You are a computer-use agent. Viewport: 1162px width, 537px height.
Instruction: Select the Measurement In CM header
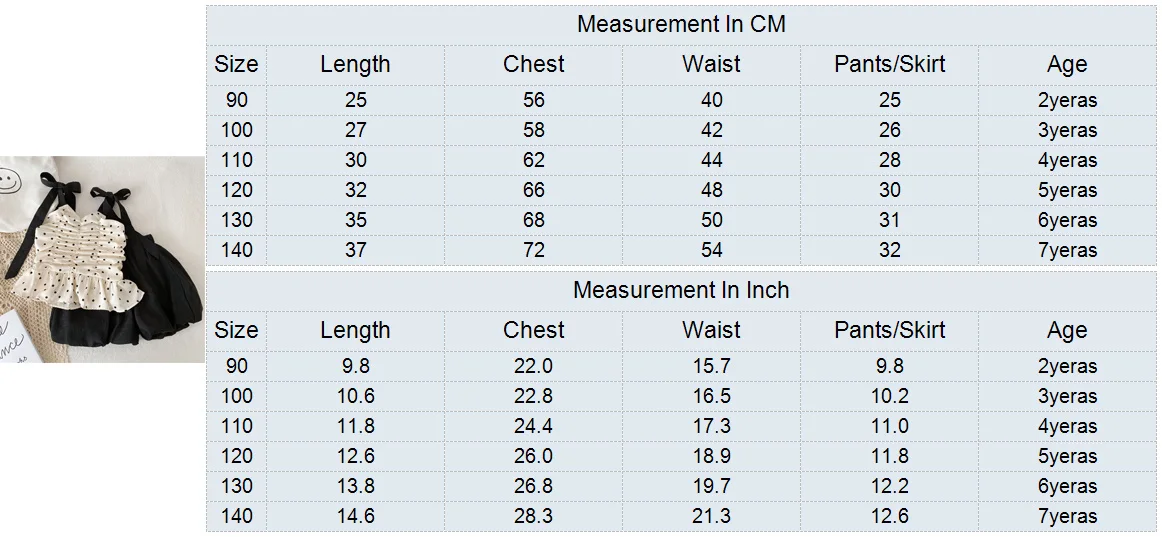681,24
